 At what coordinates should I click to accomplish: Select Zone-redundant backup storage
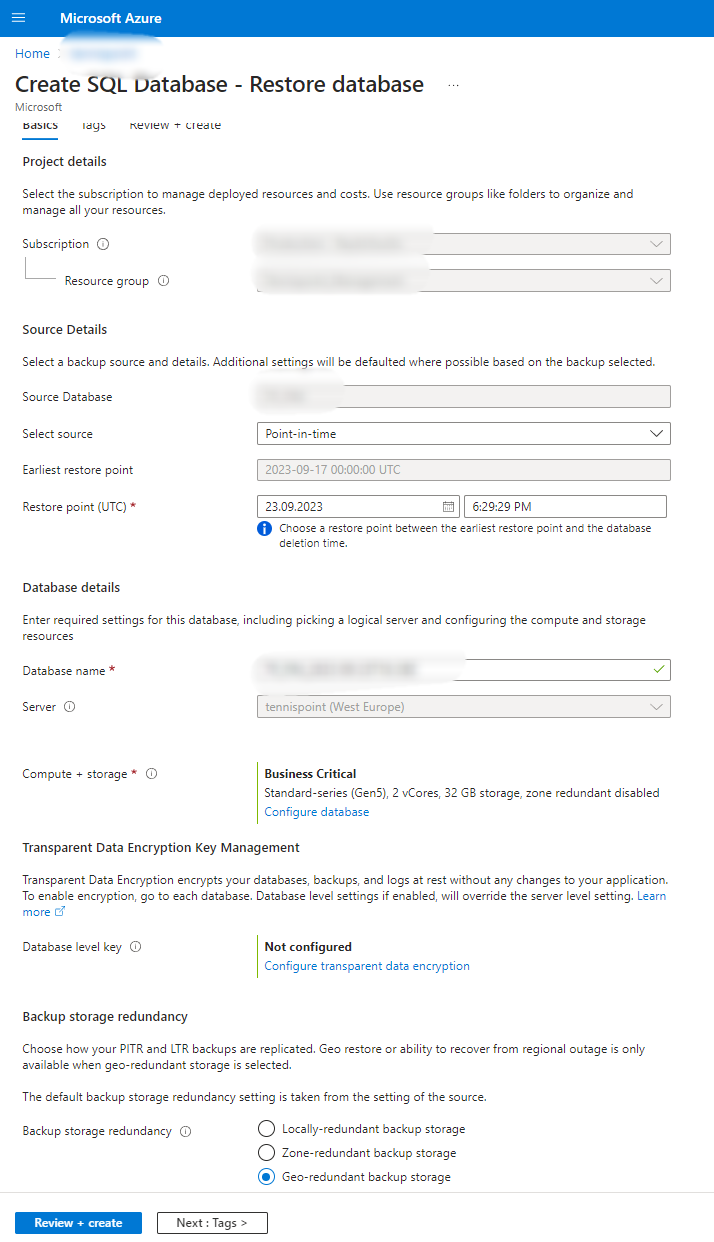coord(266,1152)
